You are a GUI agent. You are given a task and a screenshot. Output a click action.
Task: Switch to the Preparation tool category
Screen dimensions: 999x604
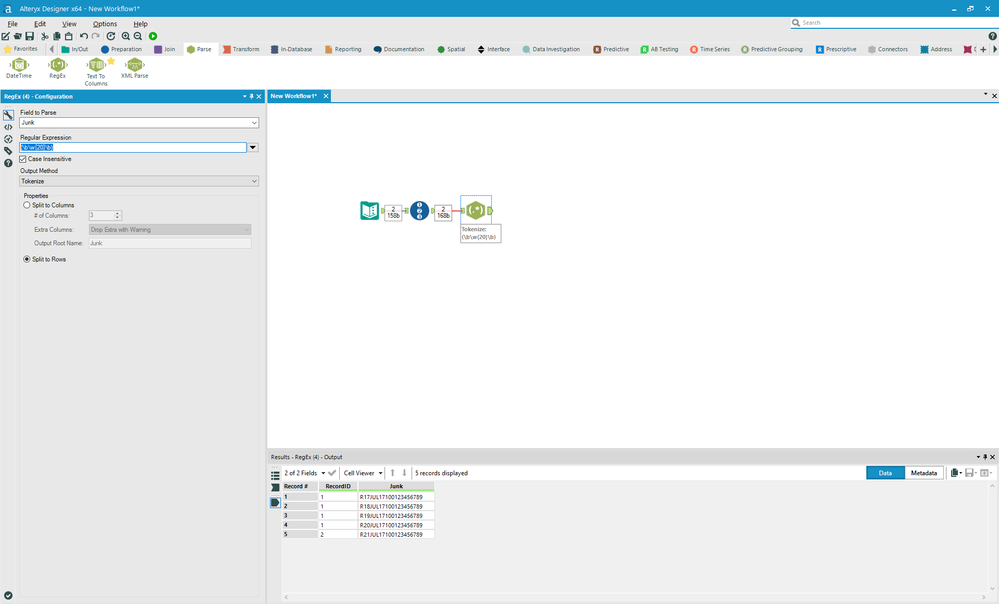(x=121, y=49)
